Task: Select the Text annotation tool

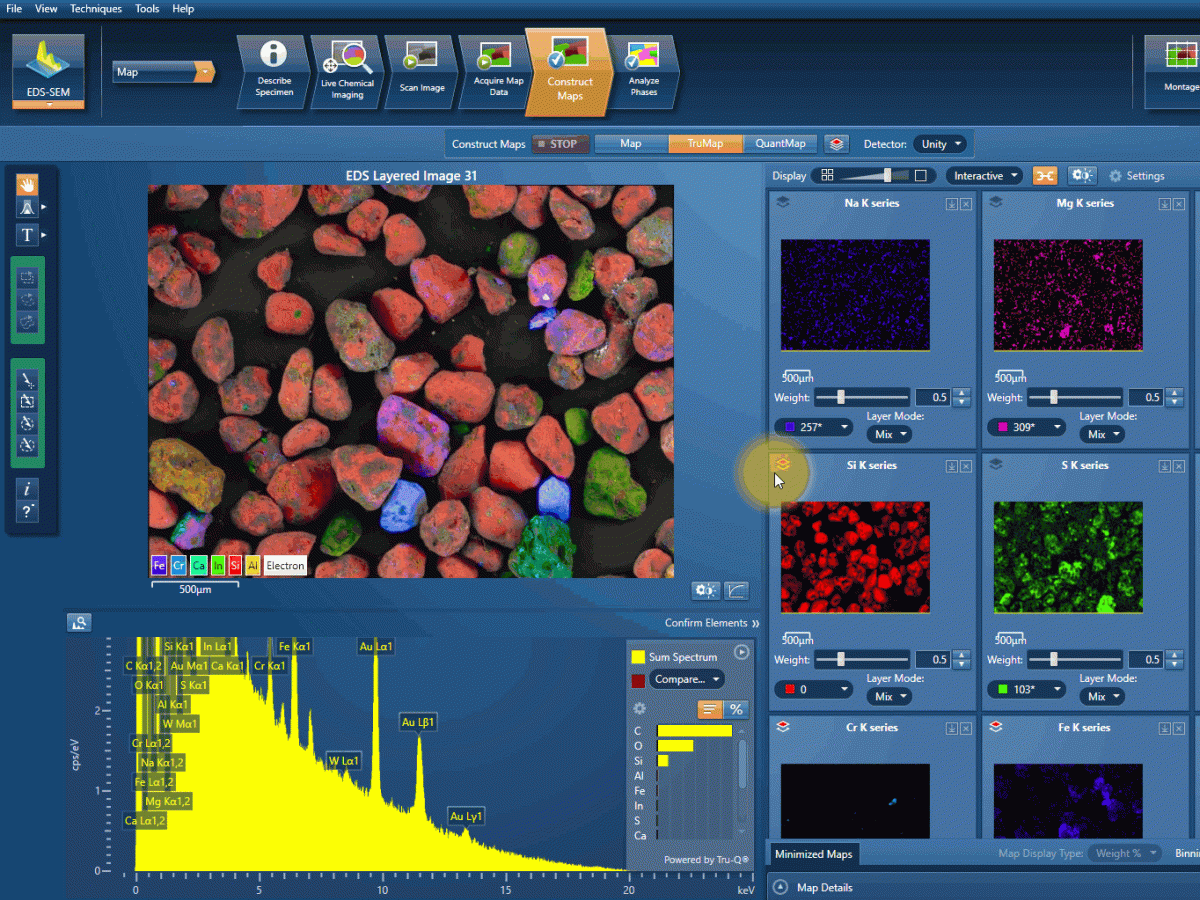Action: (27, 235)
